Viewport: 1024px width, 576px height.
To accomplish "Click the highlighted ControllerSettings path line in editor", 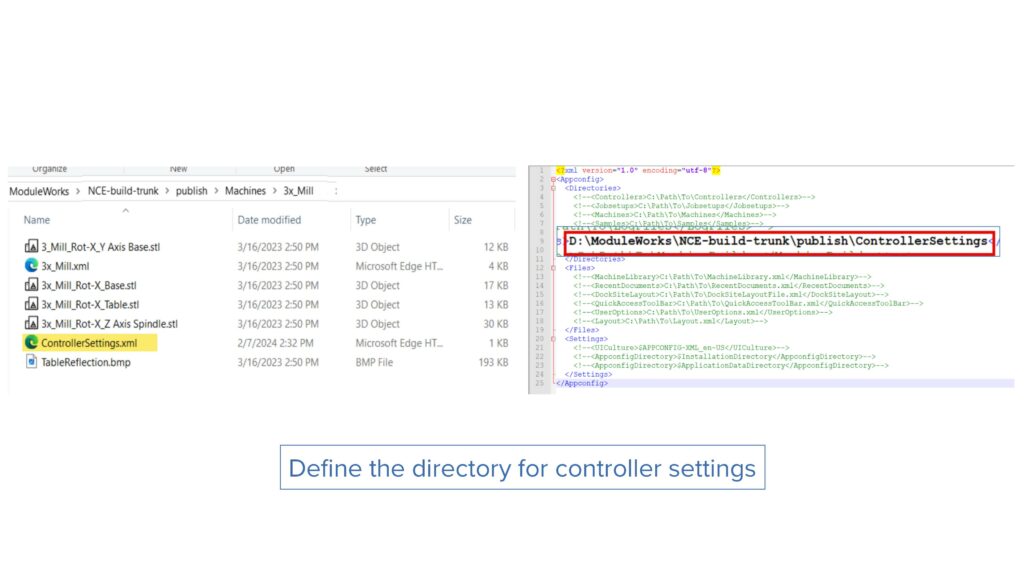I will tap(778, 242).
